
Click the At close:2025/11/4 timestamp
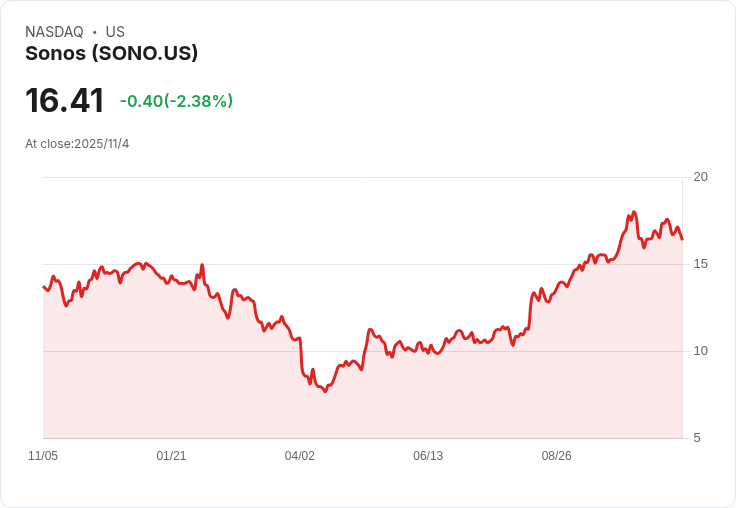coord(77,144)
